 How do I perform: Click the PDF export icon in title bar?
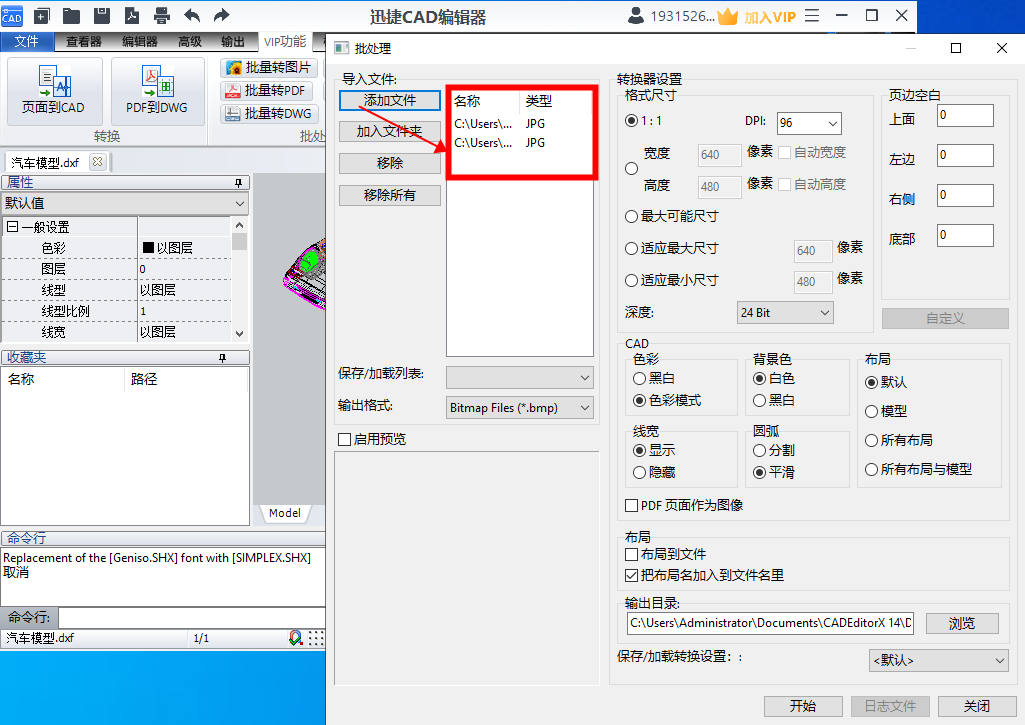[131, 16]
